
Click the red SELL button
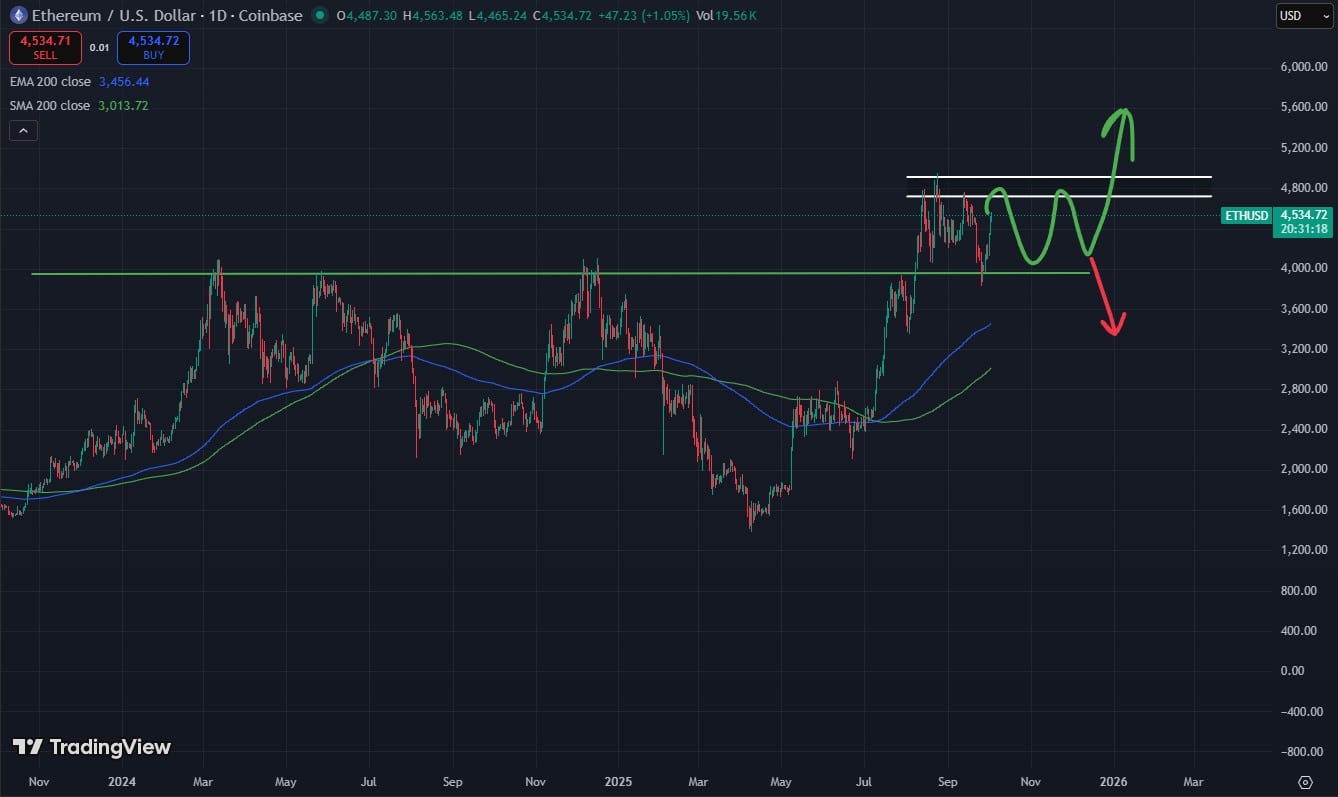click(x=46, y=47)
